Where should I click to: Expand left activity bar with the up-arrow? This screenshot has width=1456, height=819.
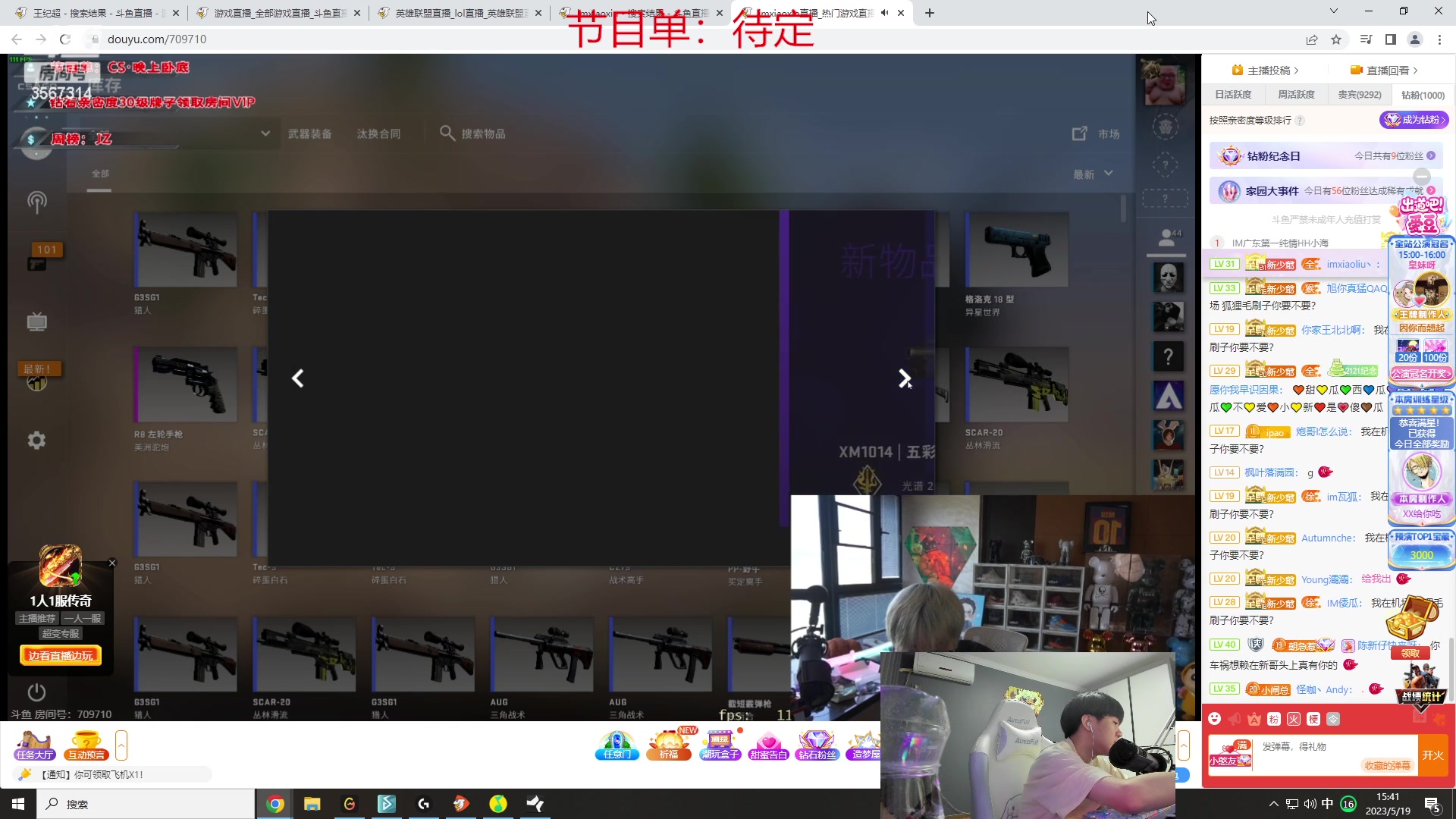tap(121, 745)
